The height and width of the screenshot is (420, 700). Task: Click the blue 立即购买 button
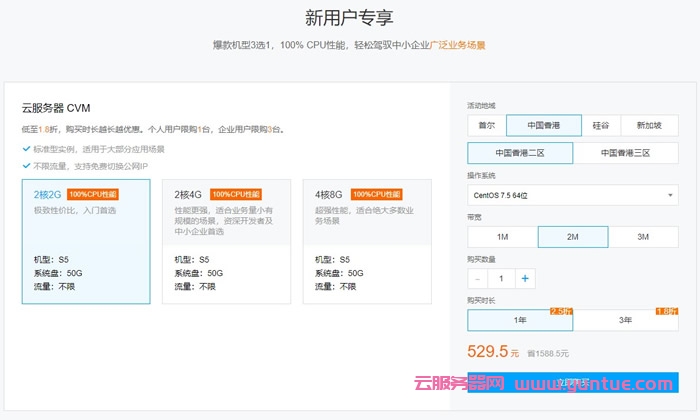pos(573,382)
